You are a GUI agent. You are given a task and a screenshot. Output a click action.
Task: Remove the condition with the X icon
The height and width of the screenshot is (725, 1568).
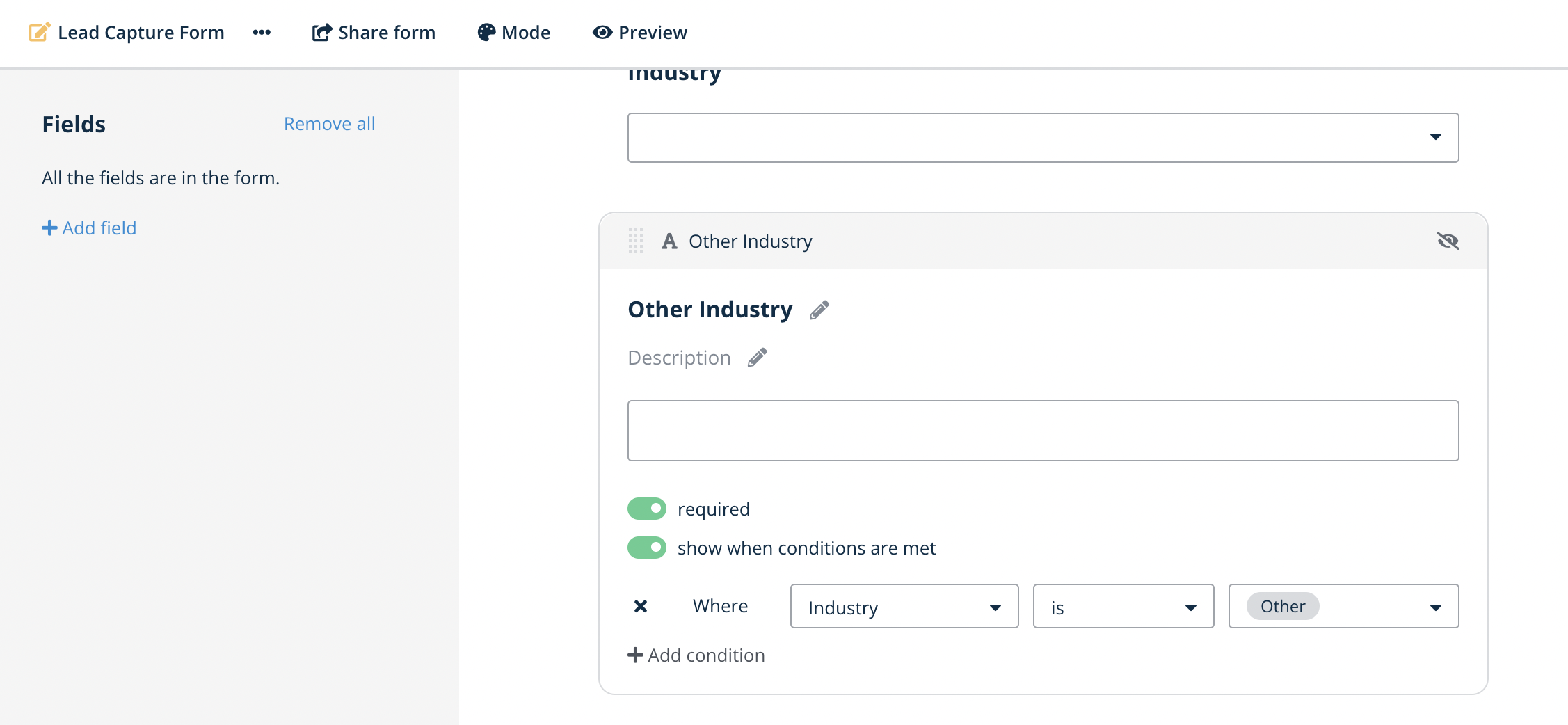641,606
